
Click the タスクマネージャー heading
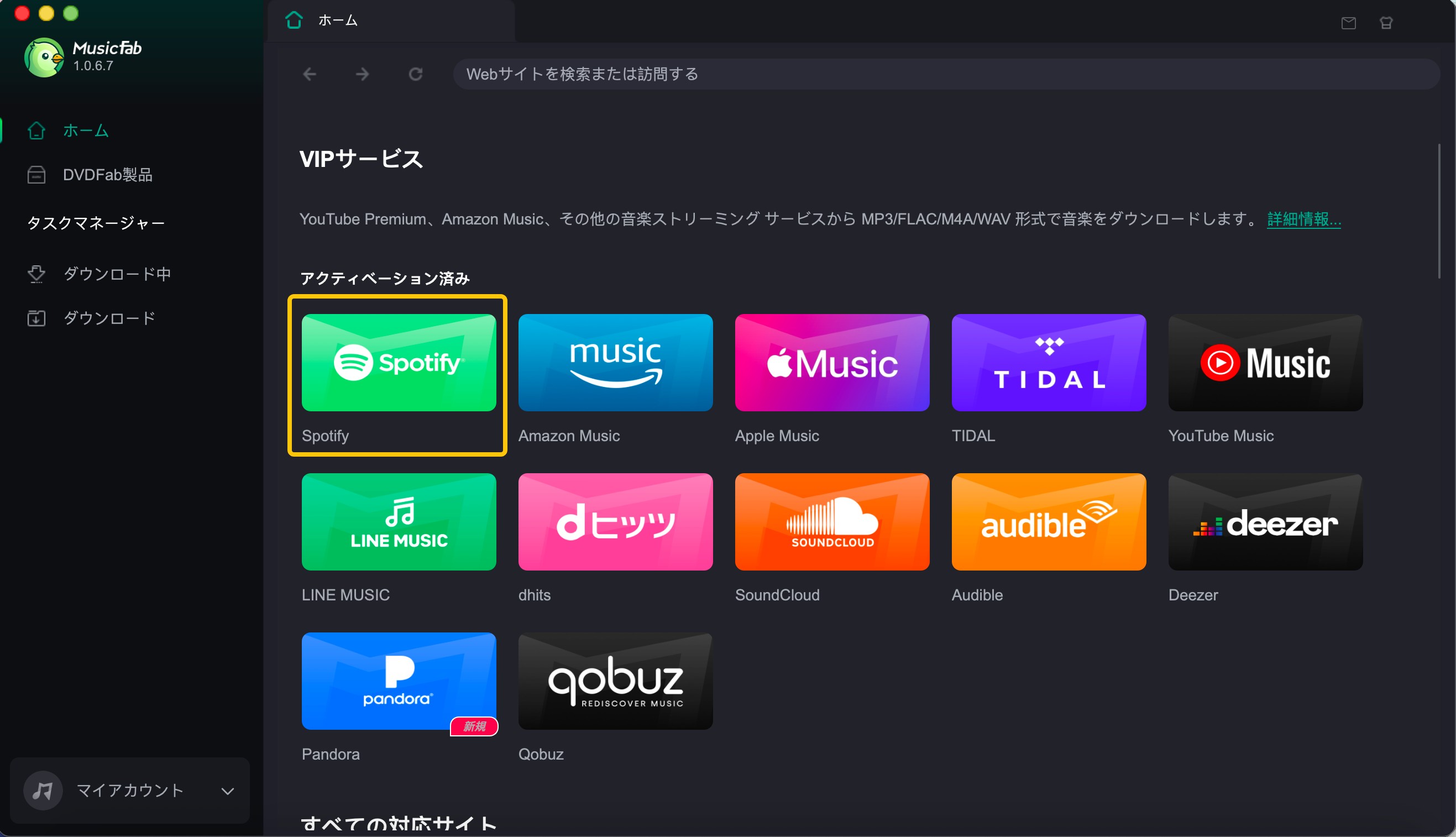(x=96, y=222)
